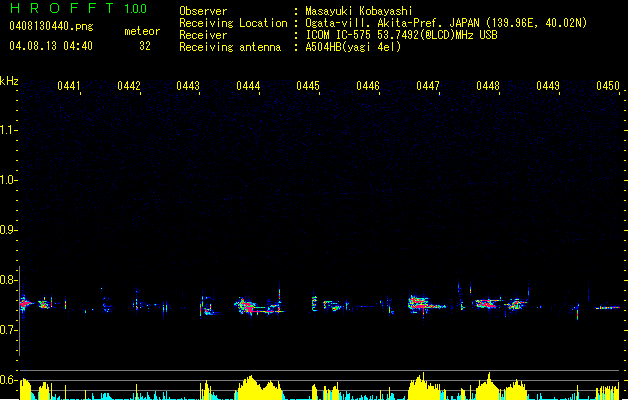This screenshot has height=400, width=629.
Task: Click observer name Masayuki Kobayashi
Action: [x=359, y=11]
